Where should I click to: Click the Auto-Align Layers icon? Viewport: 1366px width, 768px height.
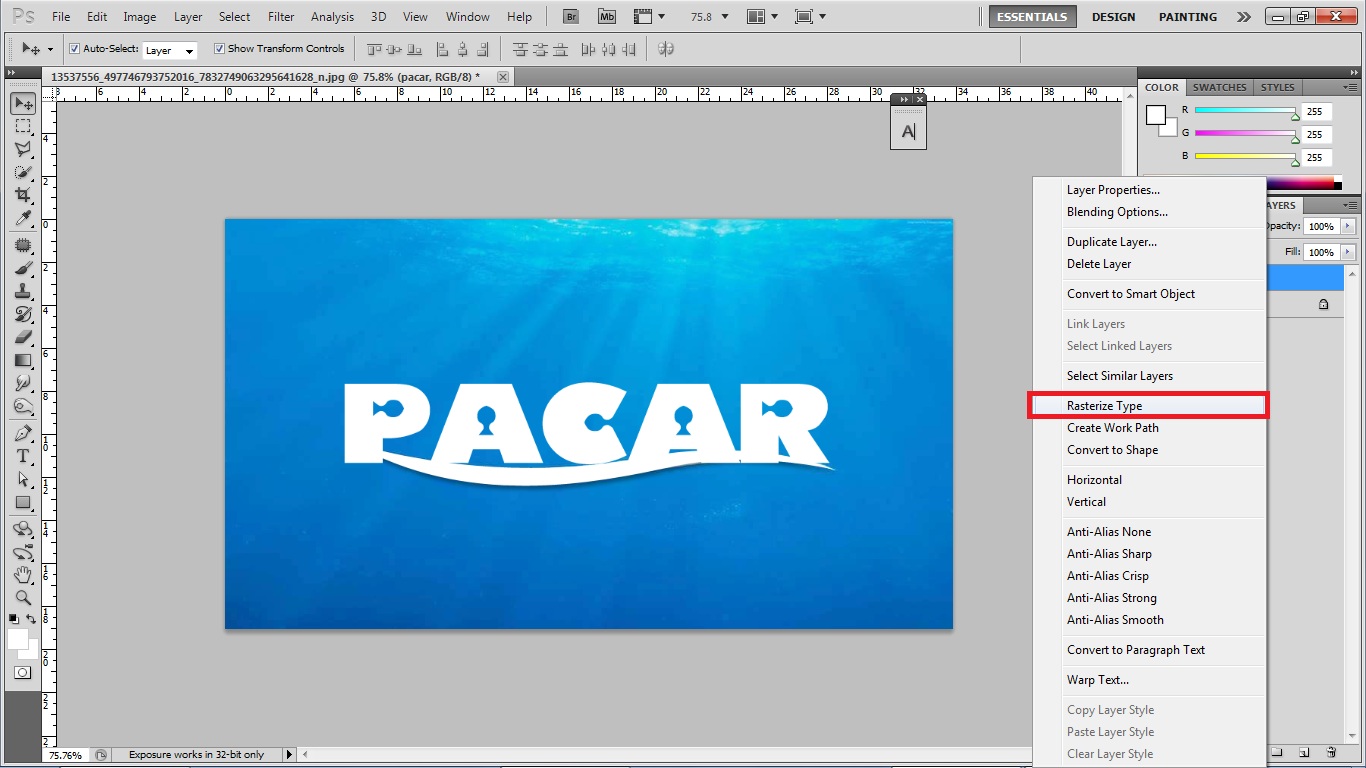[x=666, y=49]
